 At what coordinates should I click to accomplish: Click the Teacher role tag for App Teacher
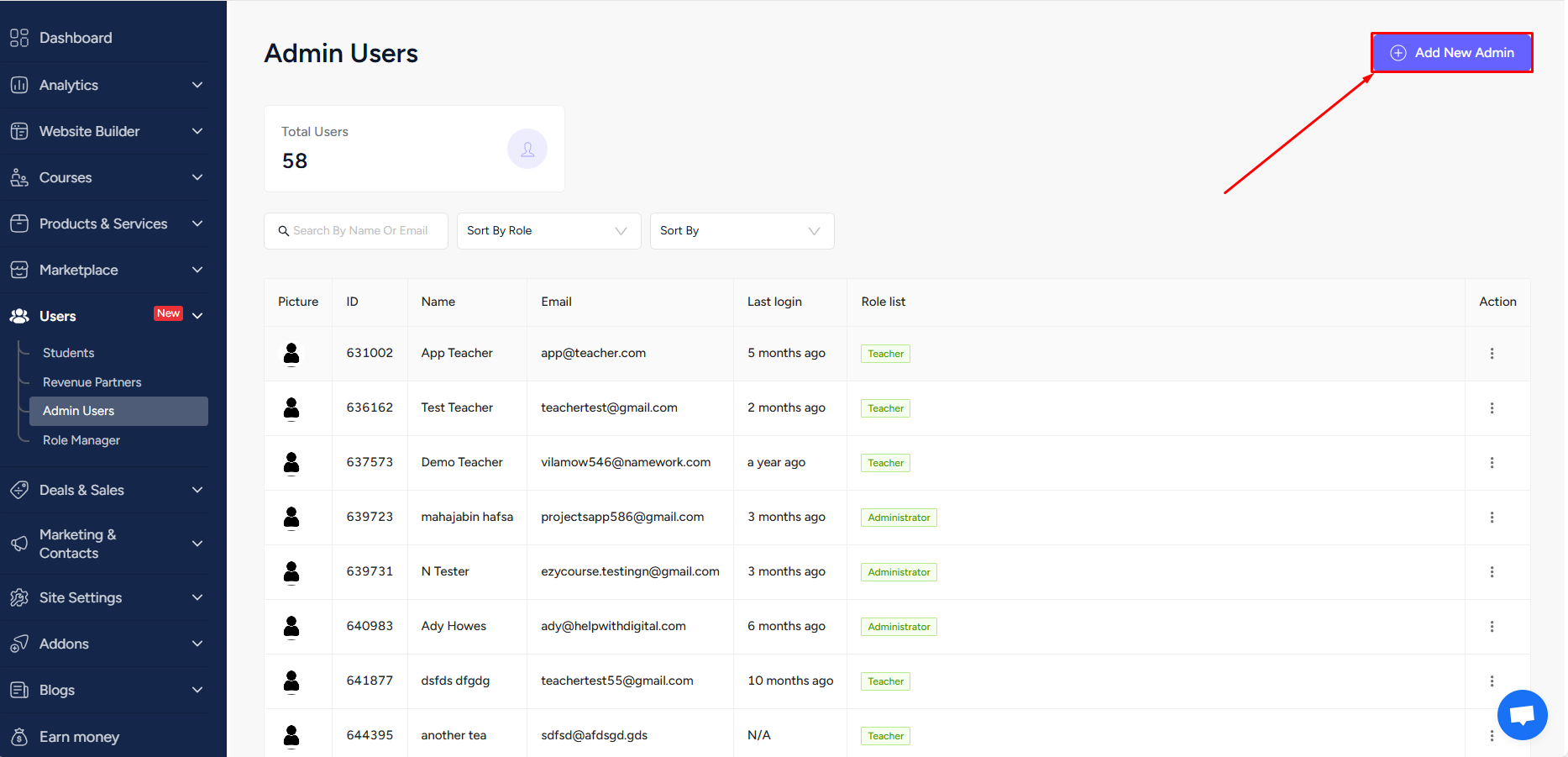click(x=885, y=354)
